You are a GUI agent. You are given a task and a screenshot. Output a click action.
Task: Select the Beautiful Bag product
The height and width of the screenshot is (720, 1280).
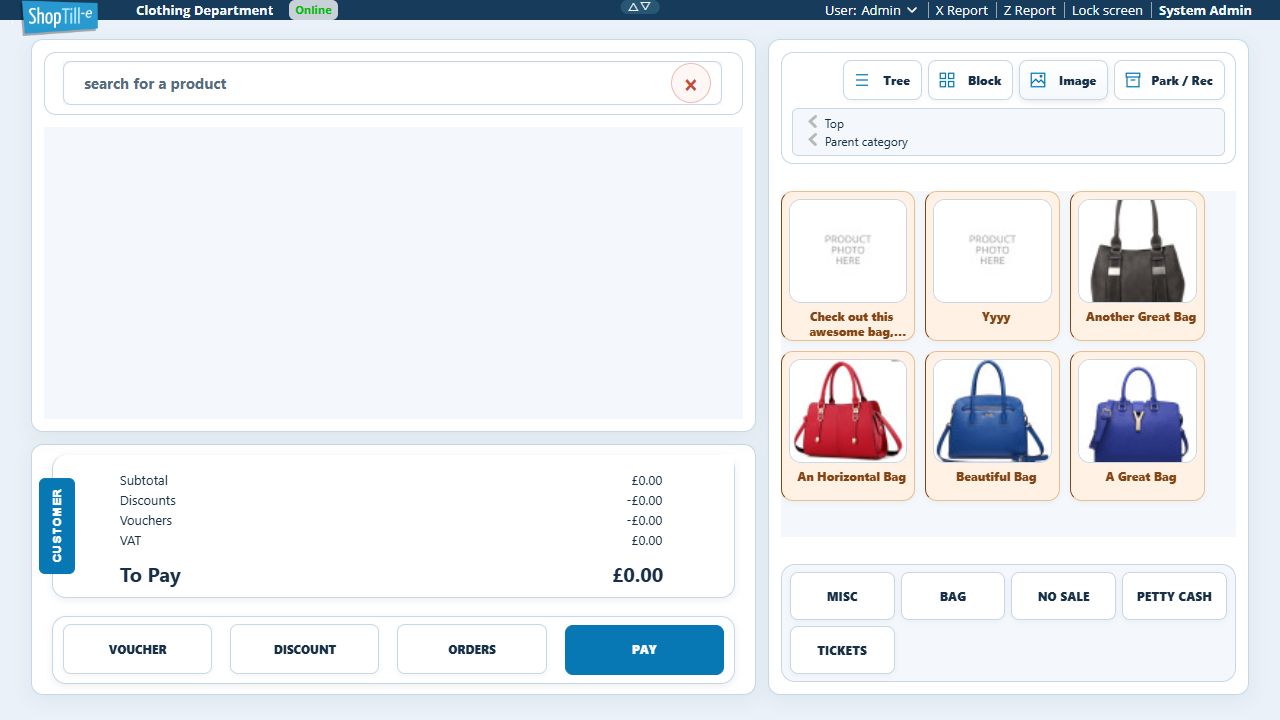click(992, 426)
